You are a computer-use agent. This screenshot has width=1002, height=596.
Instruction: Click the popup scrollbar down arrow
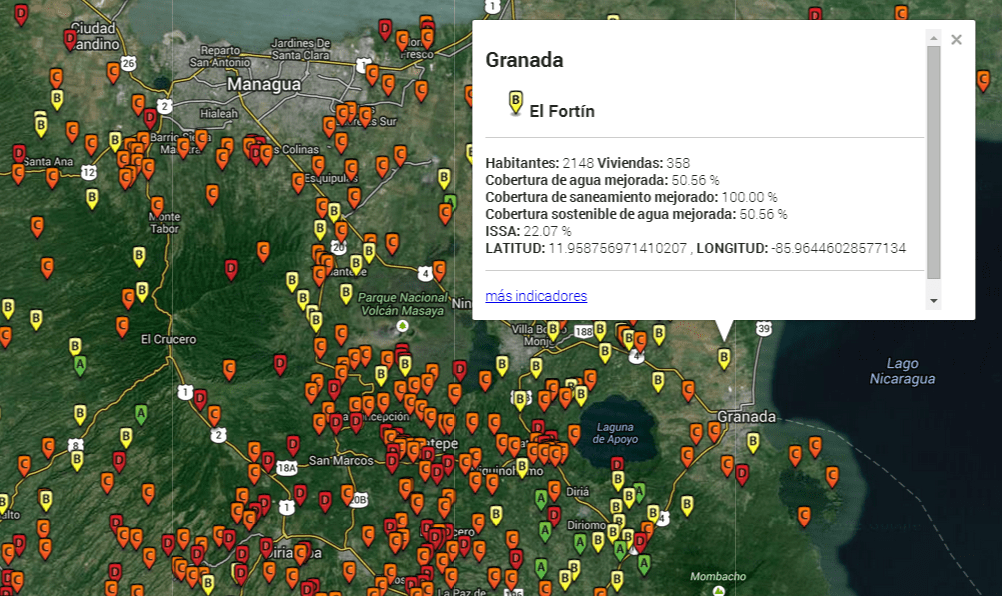[934, 300]
